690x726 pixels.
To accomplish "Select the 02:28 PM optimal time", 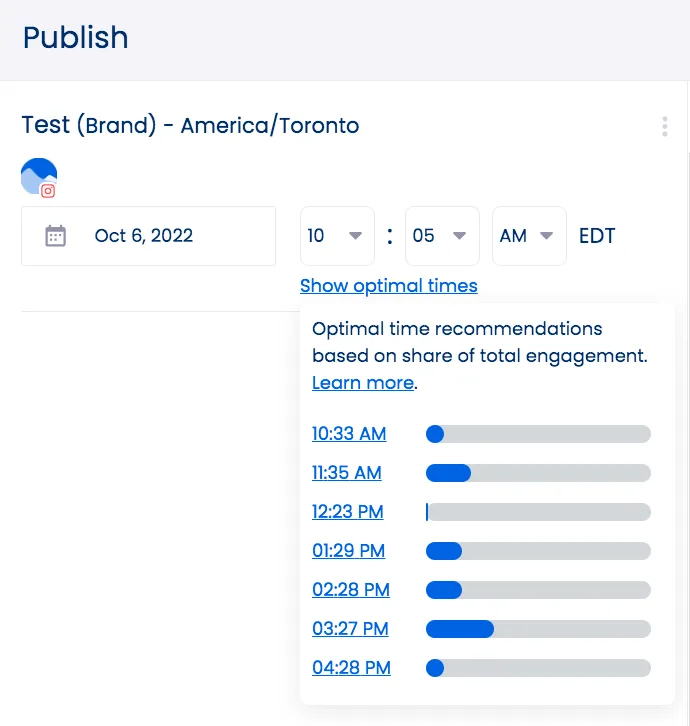I will pyautogui.click(x=351, y=589).
